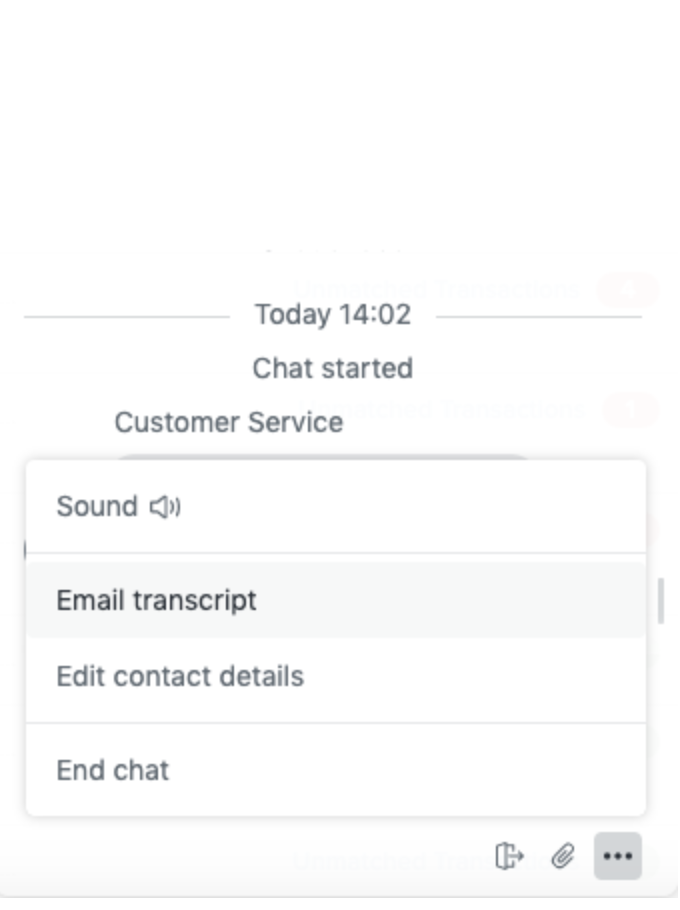The height and width of the screenshot is (910, 680).
Task: Click the chat scrollbar thumb
Action: pos(661,601)
